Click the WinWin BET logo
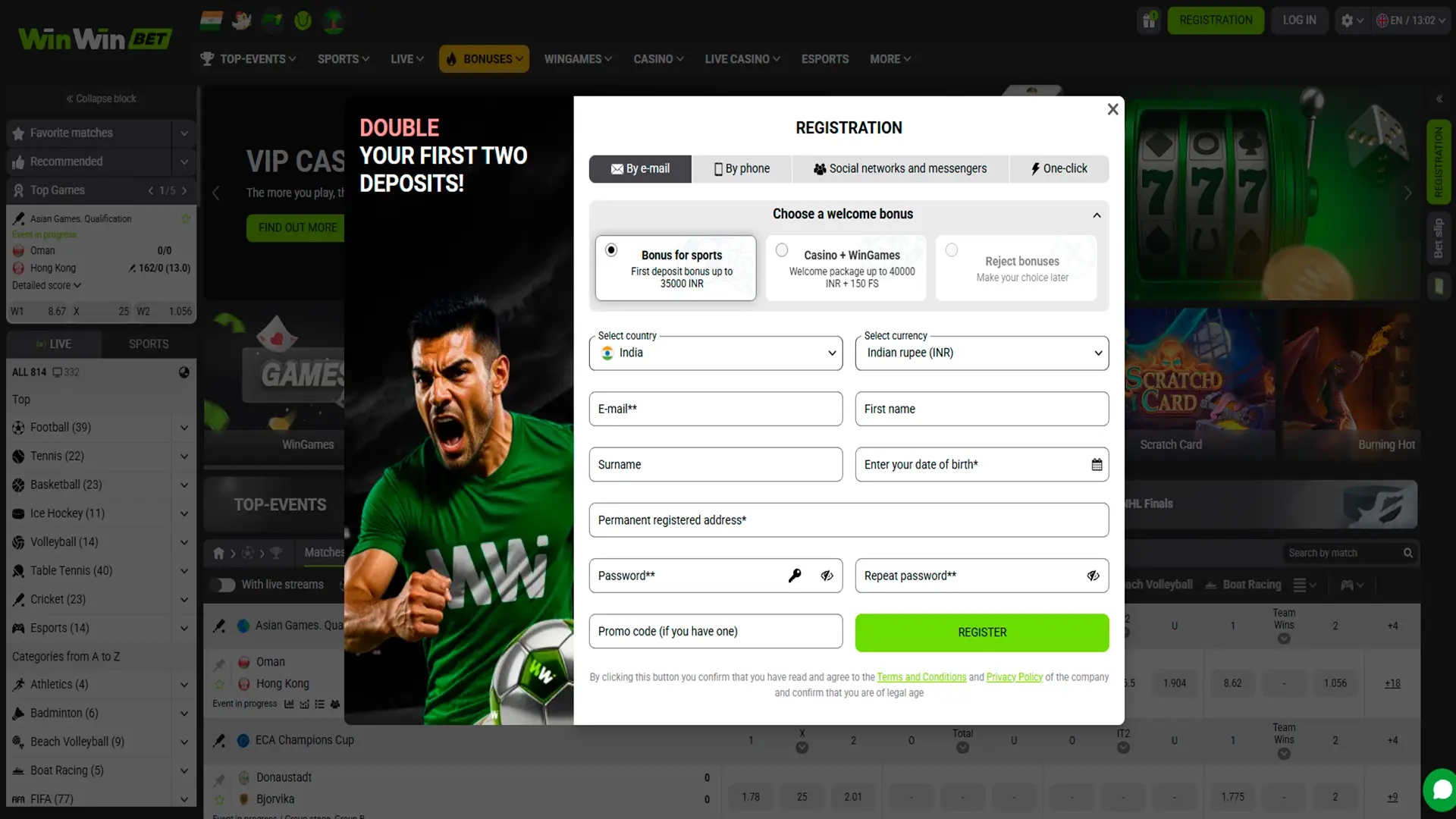The height and width of the screenshot is (819, 1456). coord(95,38)
